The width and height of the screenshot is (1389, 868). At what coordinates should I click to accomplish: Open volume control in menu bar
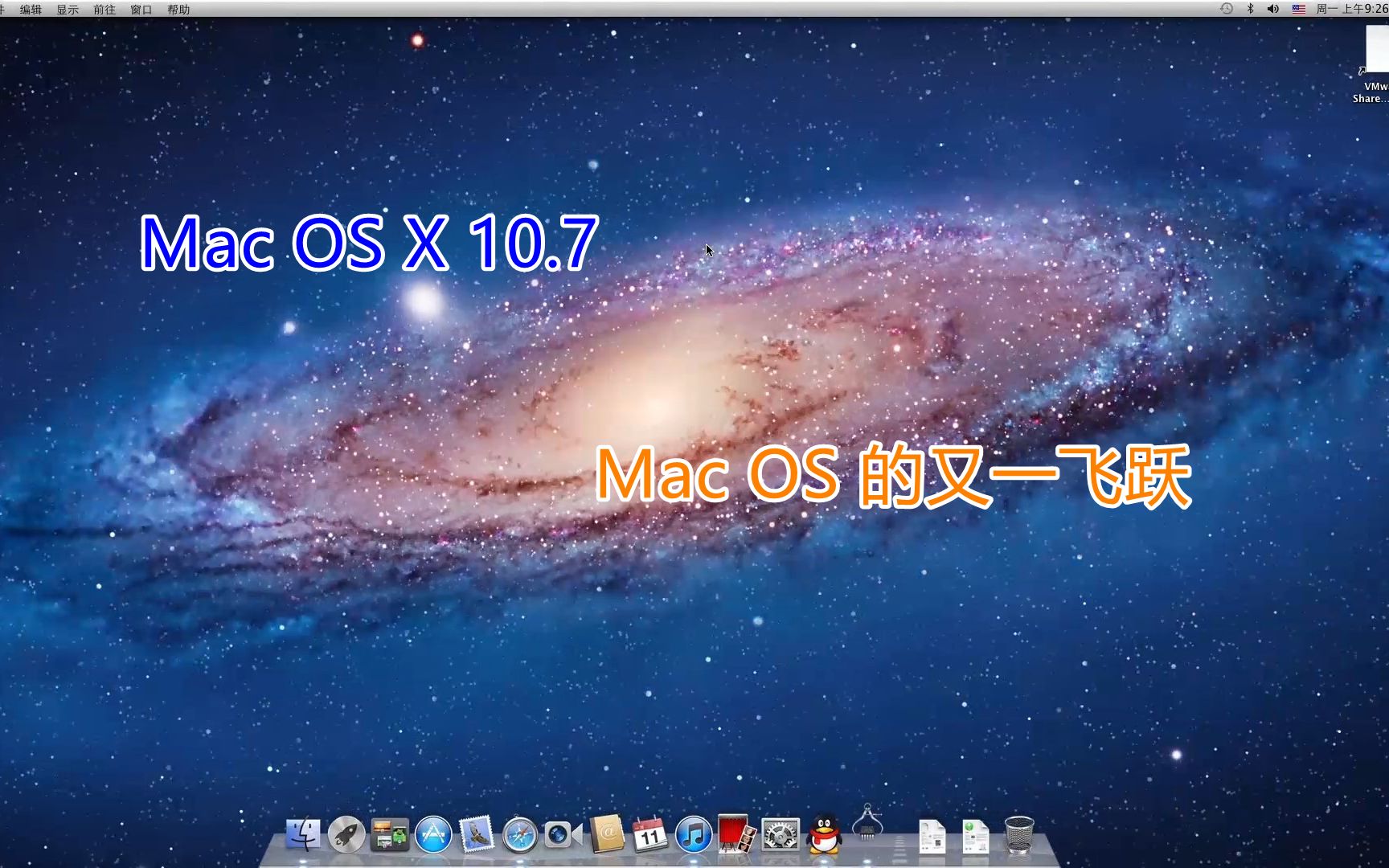(1273, 9)
